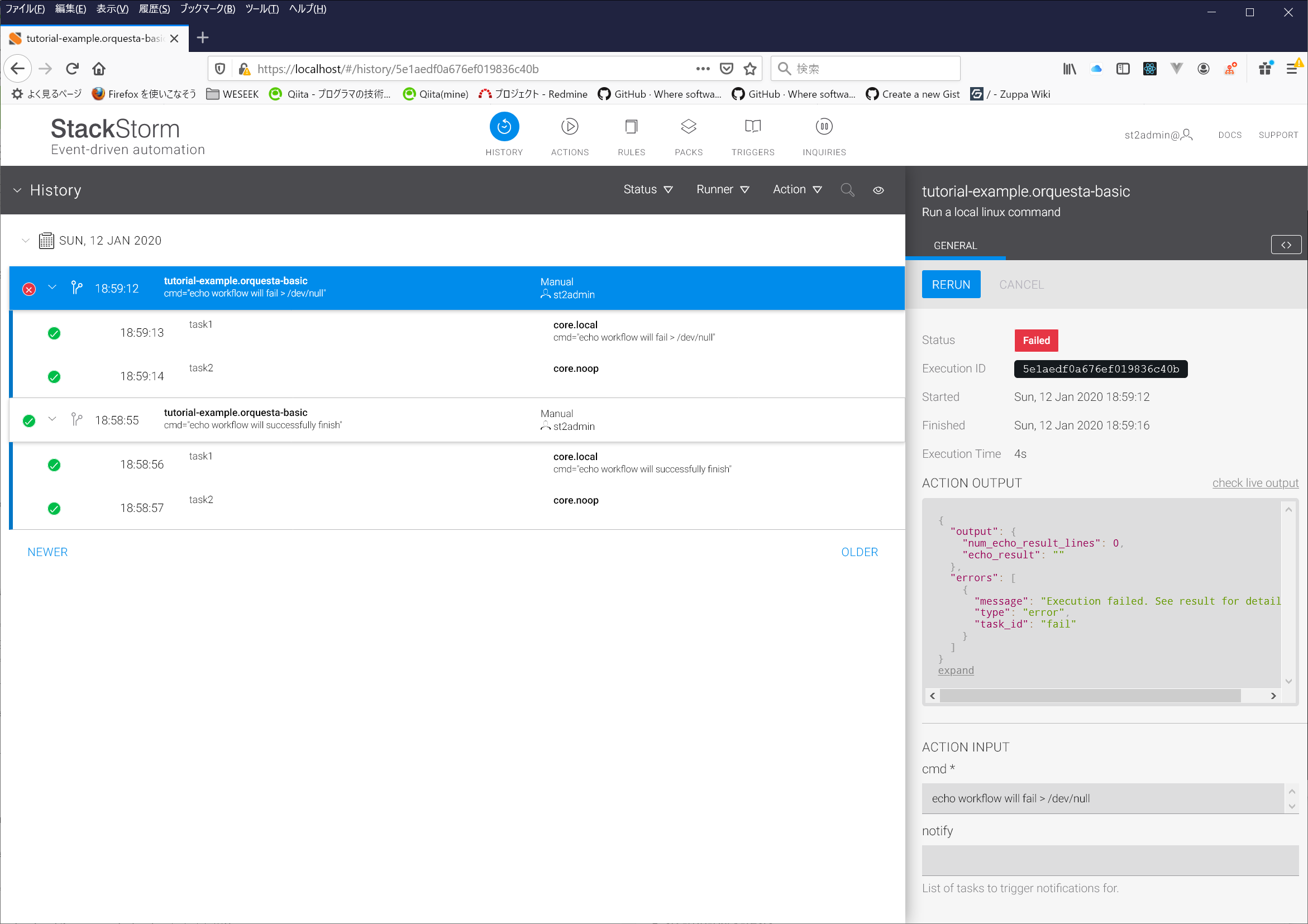Click the RERUN button
Image resolution: width=1308 pixels, height=924 pixels.
point(950,284)
